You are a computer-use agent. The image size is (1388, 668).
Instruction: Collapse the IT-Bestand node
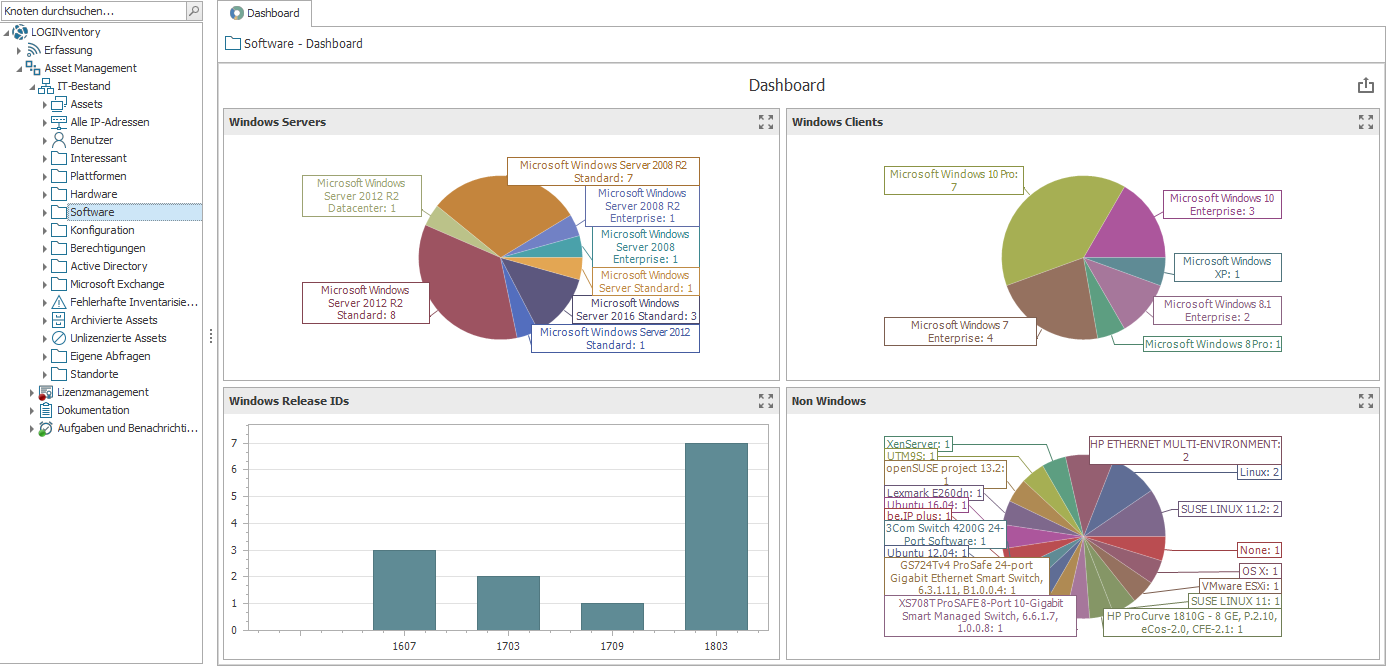coord(33,87)
